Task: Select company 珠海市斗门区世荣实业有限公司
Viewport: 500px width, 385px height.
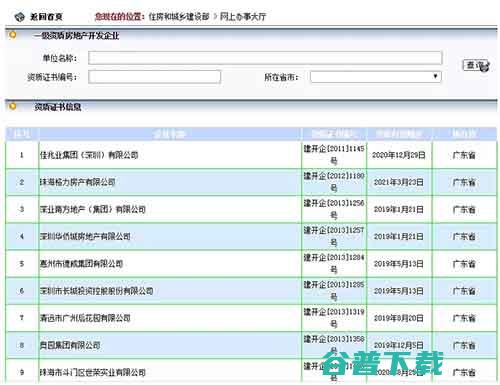Action: (x=93, y=372)
